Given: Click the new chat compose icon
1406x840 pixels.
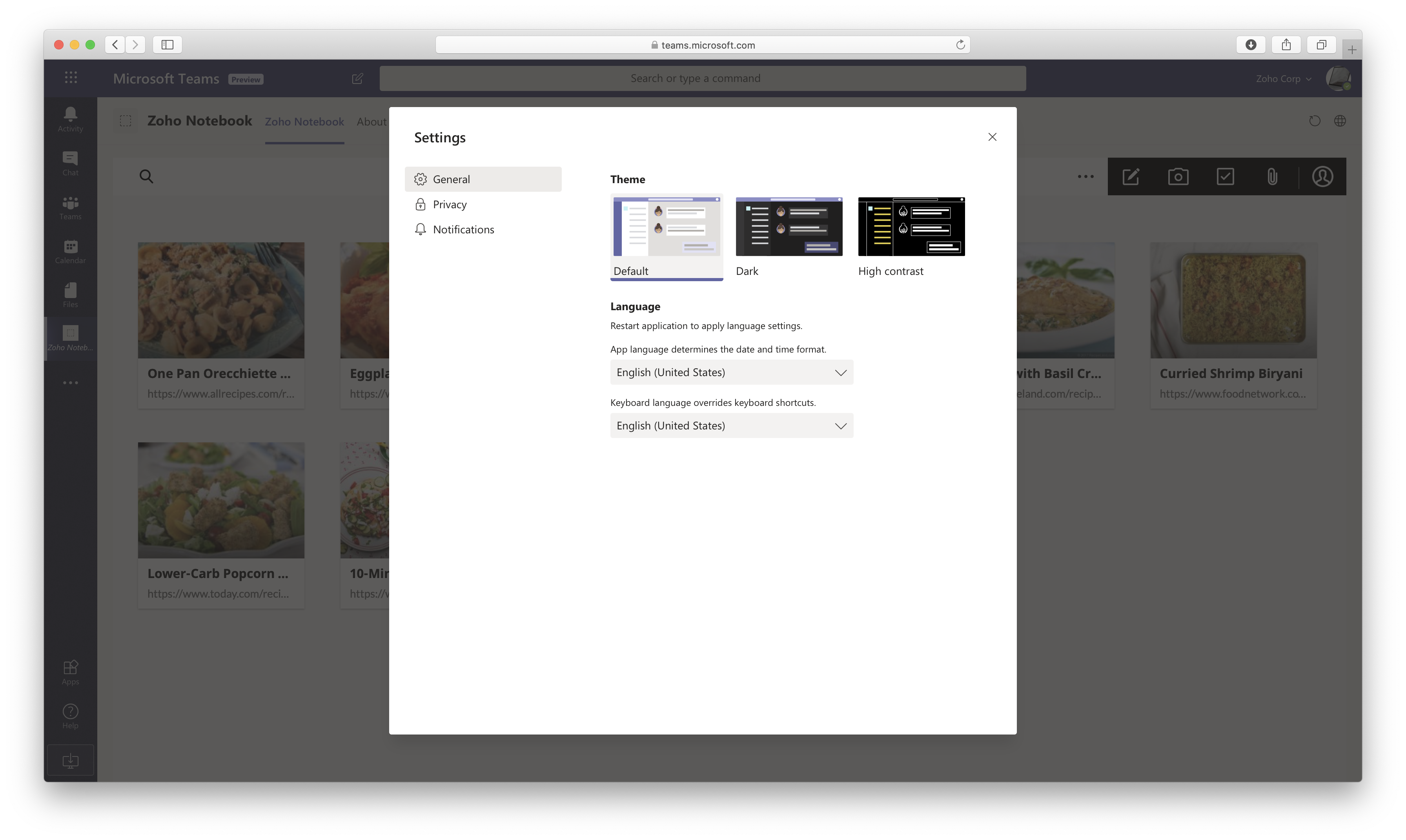Looking at the screenshot, I should [357, 79].
